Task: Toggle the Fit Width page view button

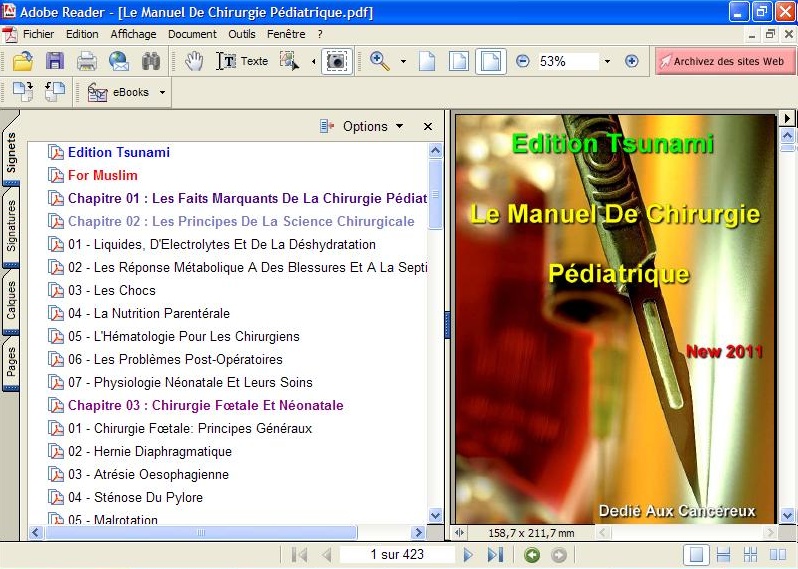Action: (490, 61)
